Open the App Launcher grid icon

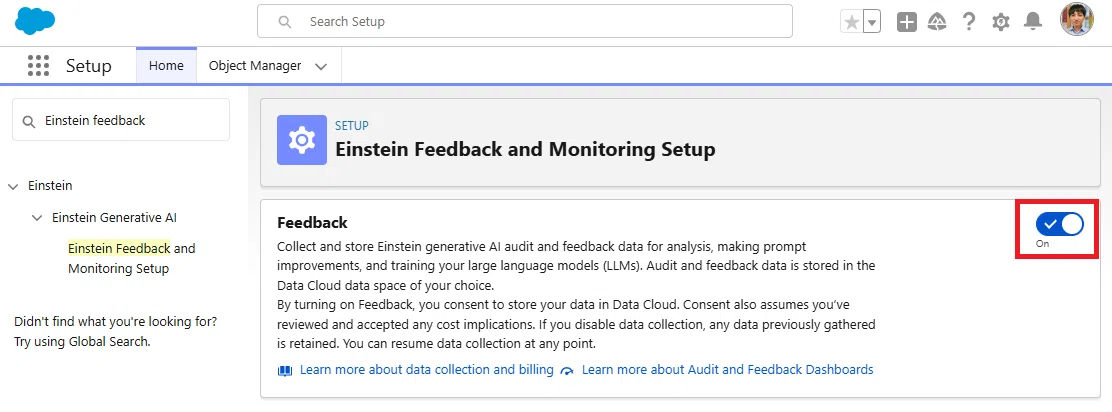coord(38,66)
